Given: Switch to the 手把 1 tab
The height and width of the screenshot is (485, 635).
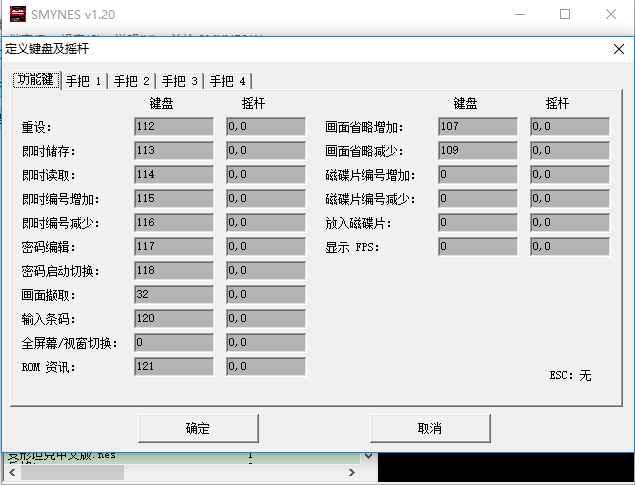Looking at the screenshot, I should point(84,81).
